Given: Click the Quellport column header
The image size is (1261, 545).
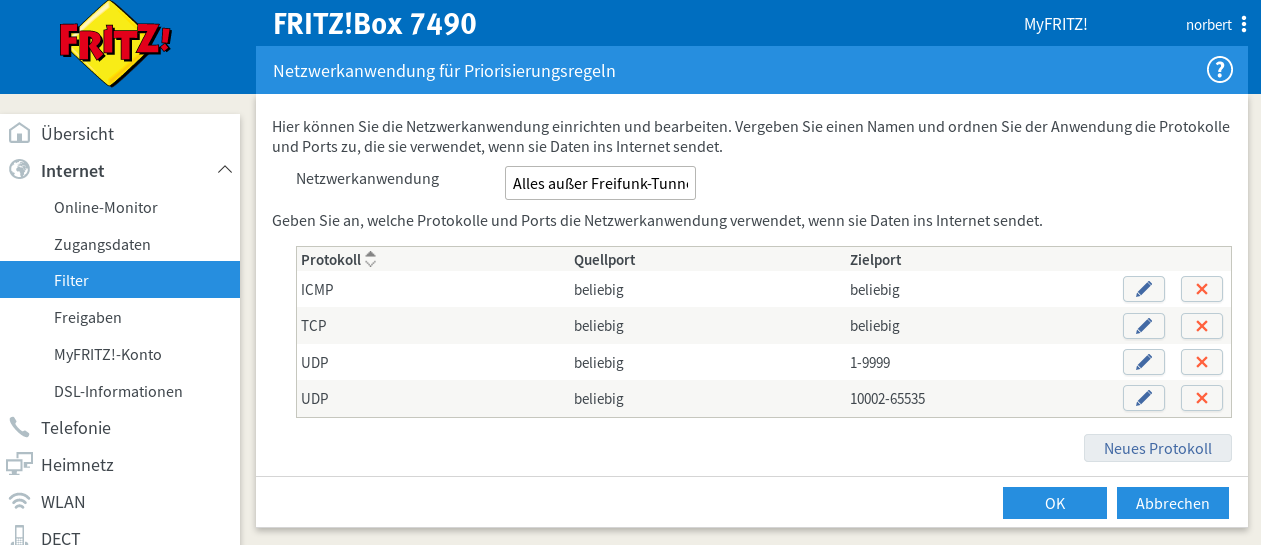Looking at the screenshot, I should [604, 259].
